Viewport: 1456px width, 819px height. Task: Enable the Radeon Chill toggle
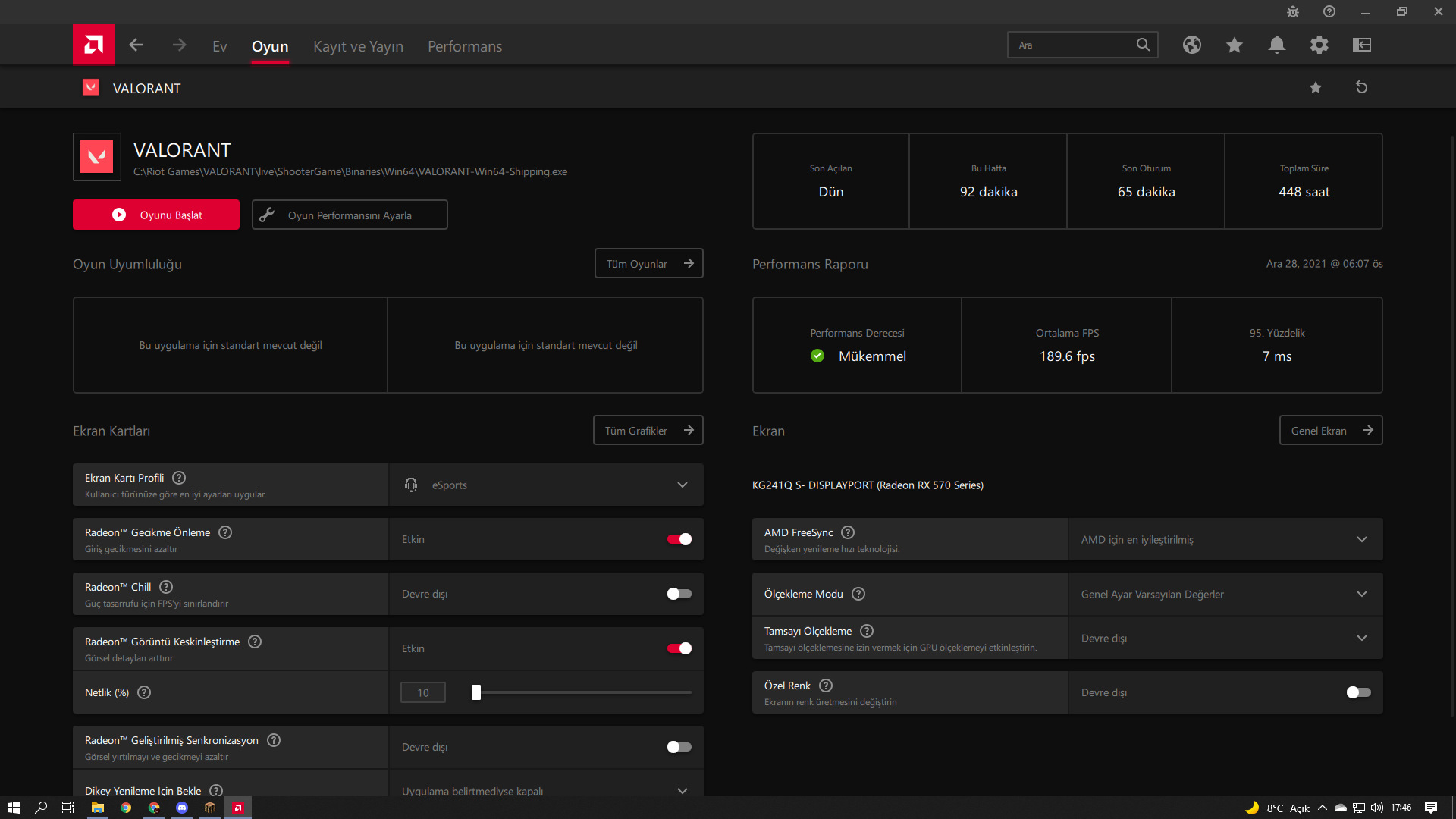coord(679,594)
